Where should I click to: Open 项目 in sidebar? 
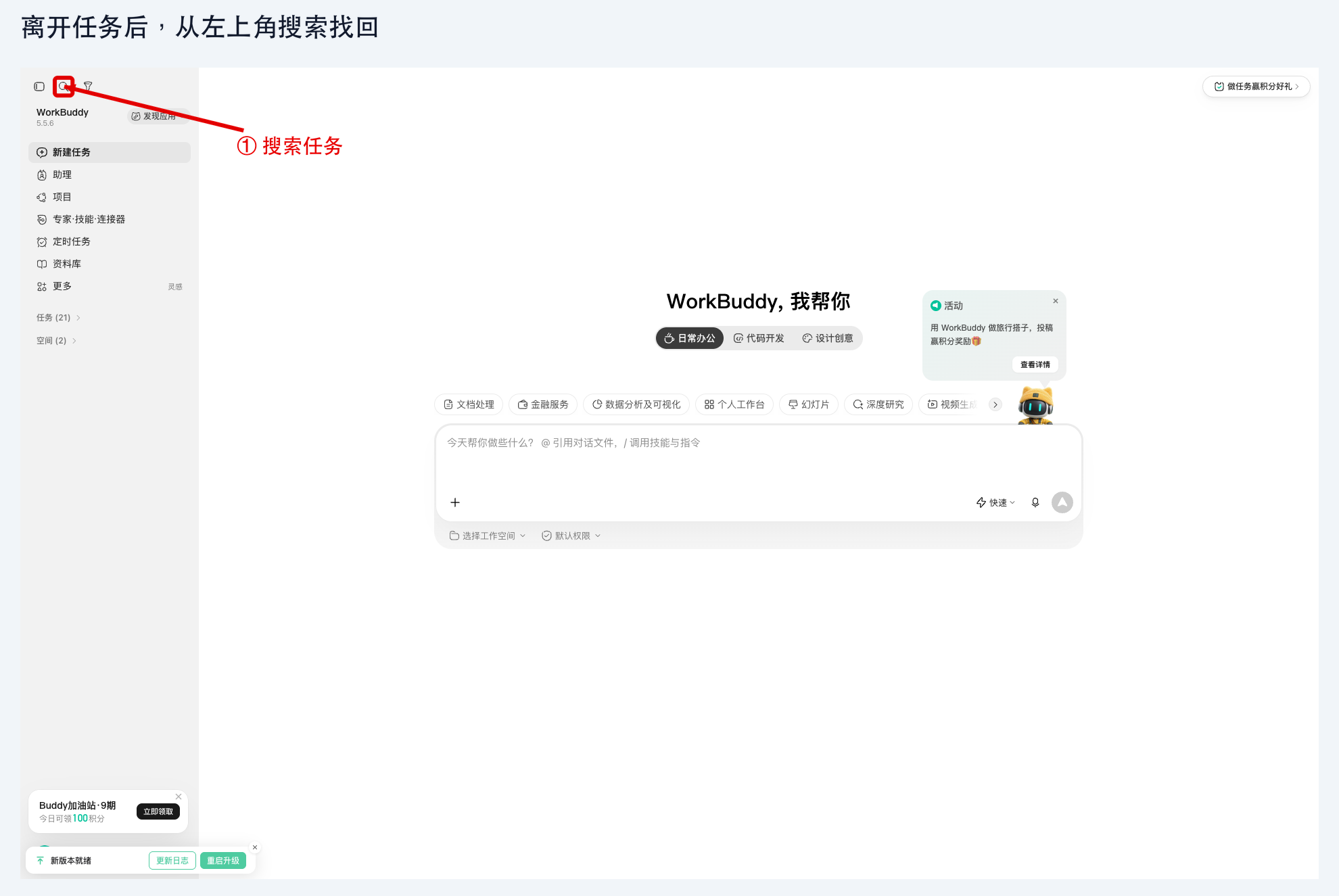click(110, 197)
